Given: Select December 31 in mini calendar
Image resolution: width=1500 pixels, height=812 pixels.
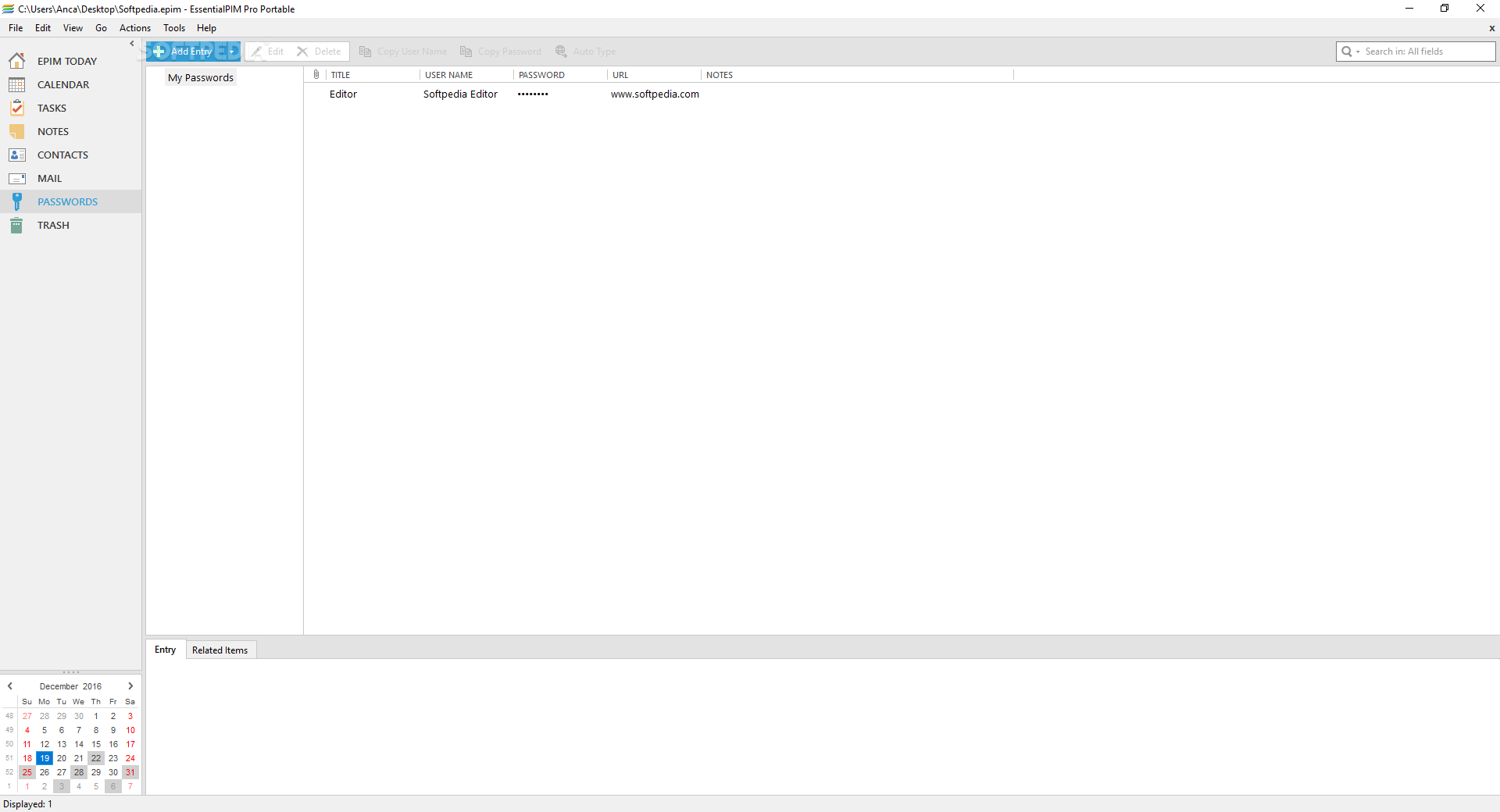Looking at the screenshot, I should (130, 772).
